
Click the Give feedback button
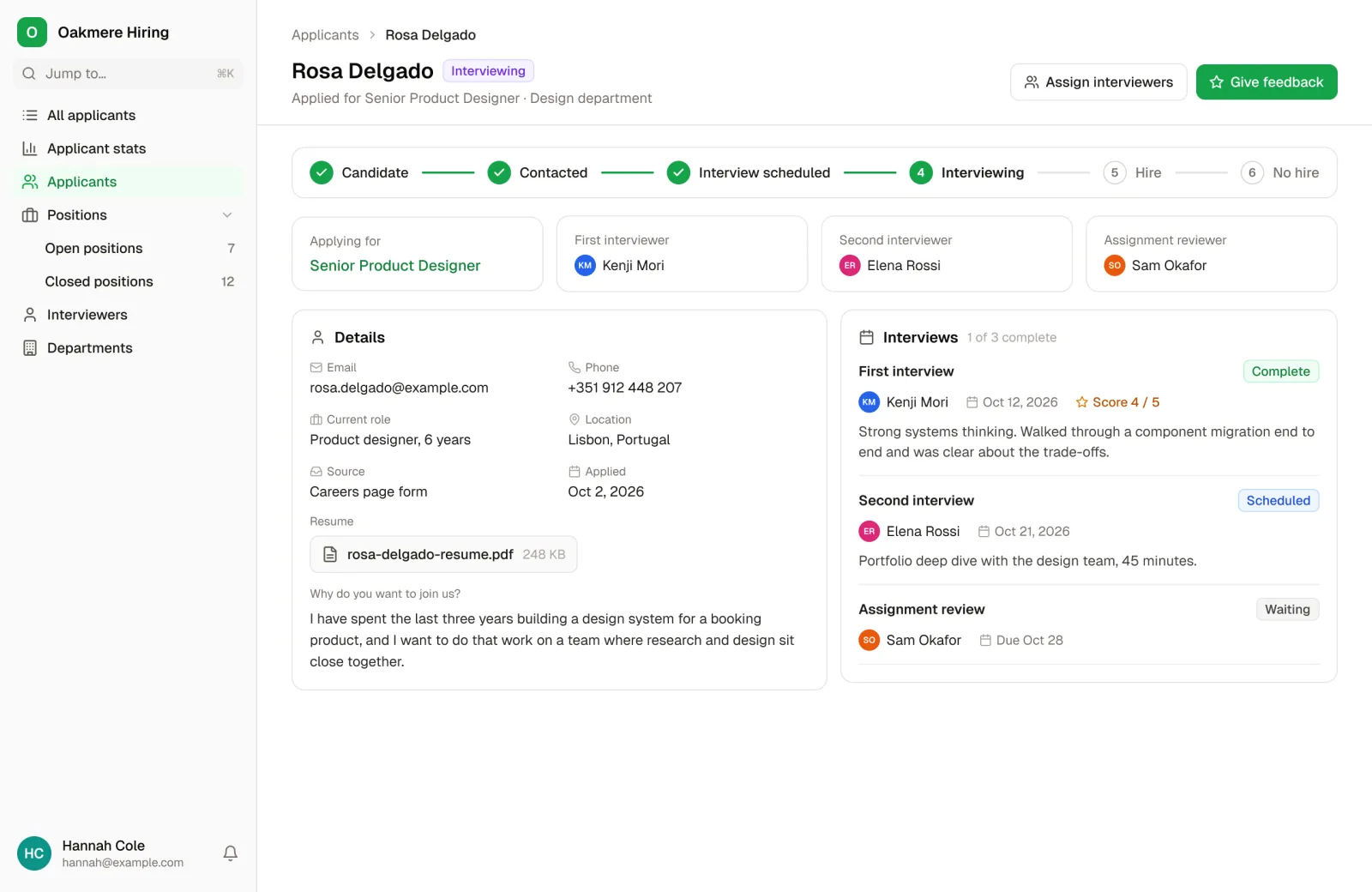(1267, 82)
